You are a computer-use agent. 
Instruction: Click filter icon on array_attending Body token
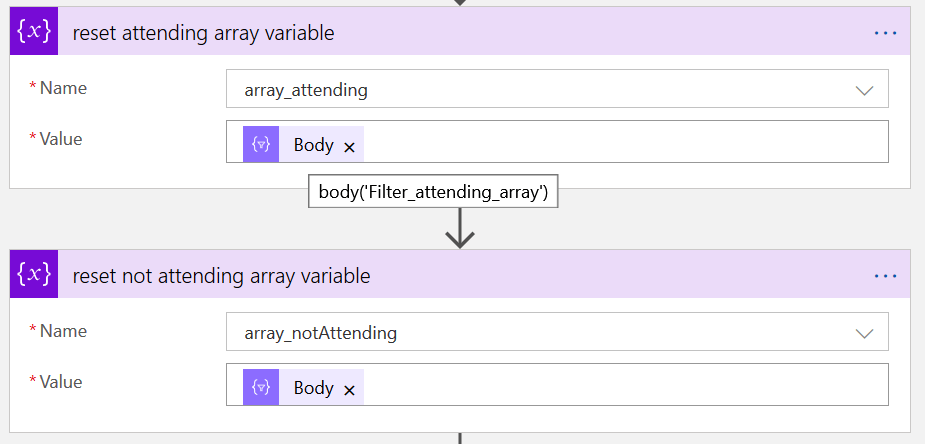tap(261, 145)
